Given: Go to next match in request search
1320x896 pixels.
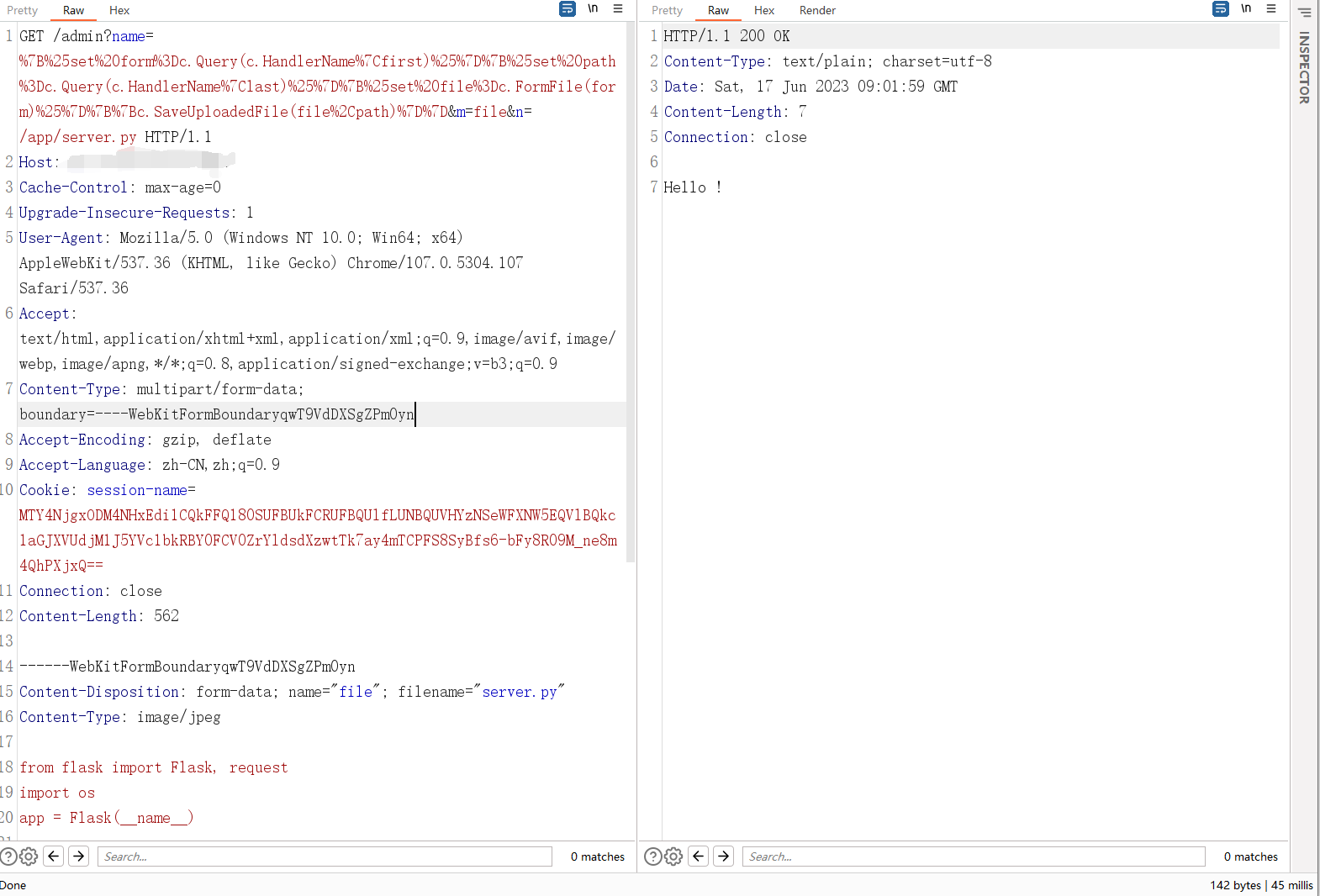Looking at the screenshot, I should 79,856.
